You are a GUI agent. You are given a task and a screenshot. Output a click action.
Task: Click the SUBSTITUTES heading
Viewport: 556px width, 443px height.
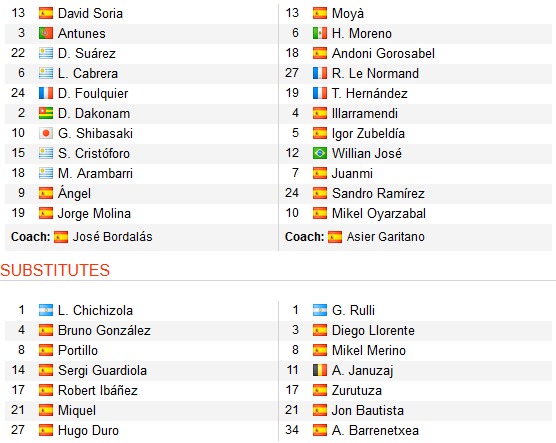point(55,270)
